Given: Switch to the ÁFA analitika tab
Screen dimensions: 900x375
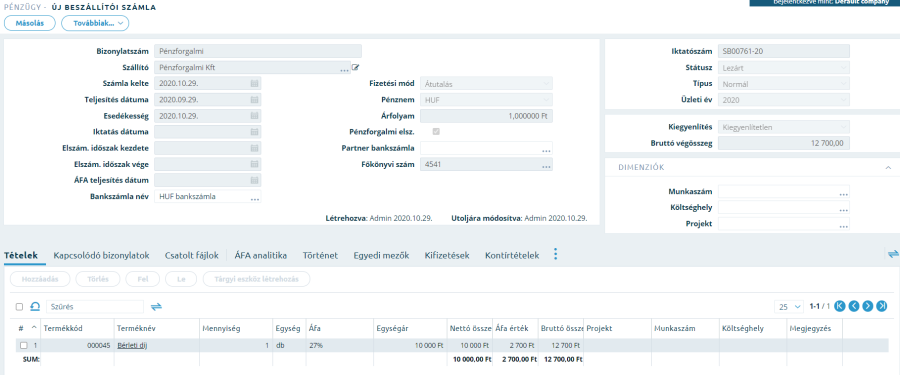Looking at the screenshot, I should [x=261, y=256].
